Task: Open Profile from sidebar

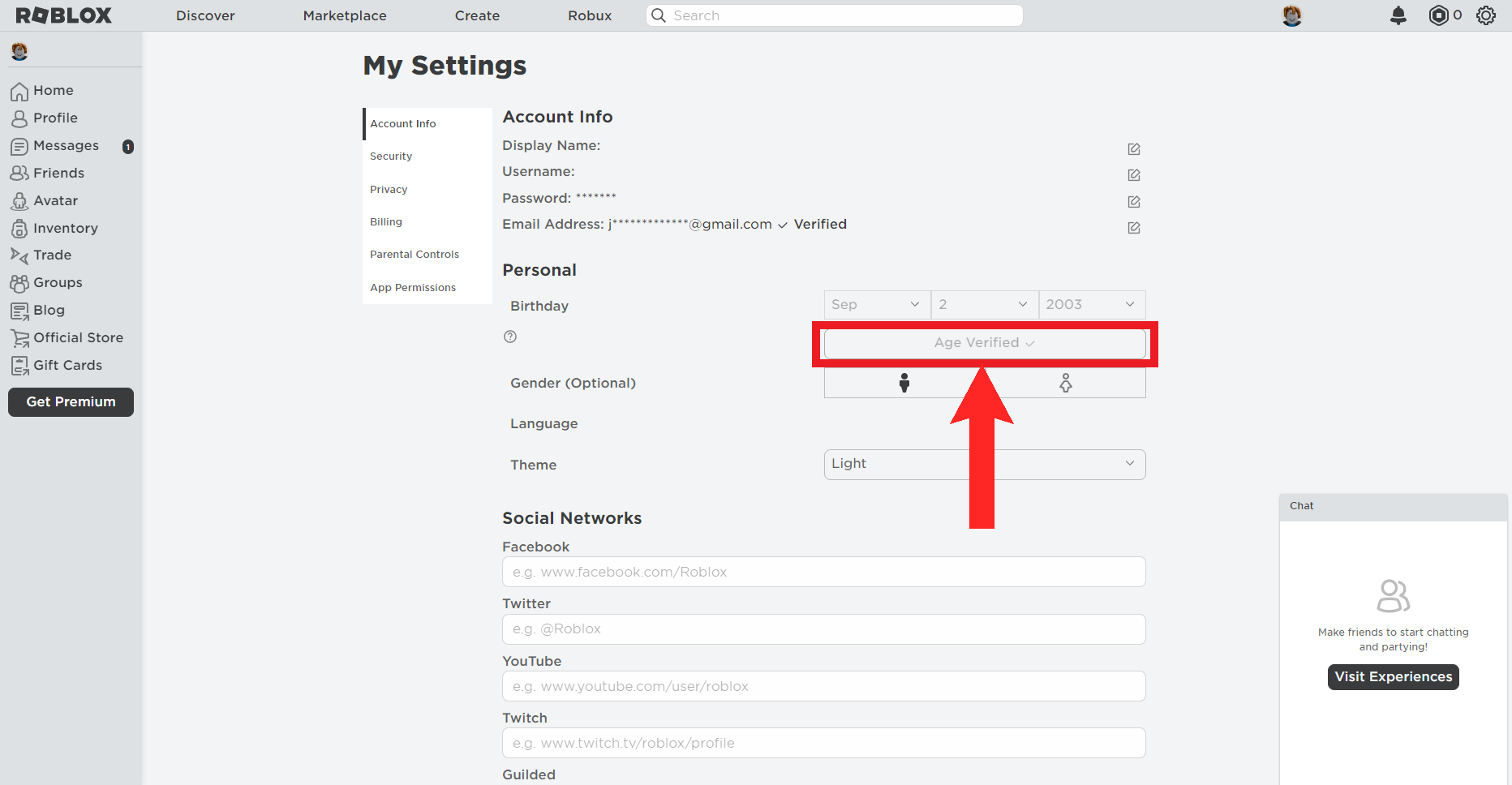Action: [45, 118]
